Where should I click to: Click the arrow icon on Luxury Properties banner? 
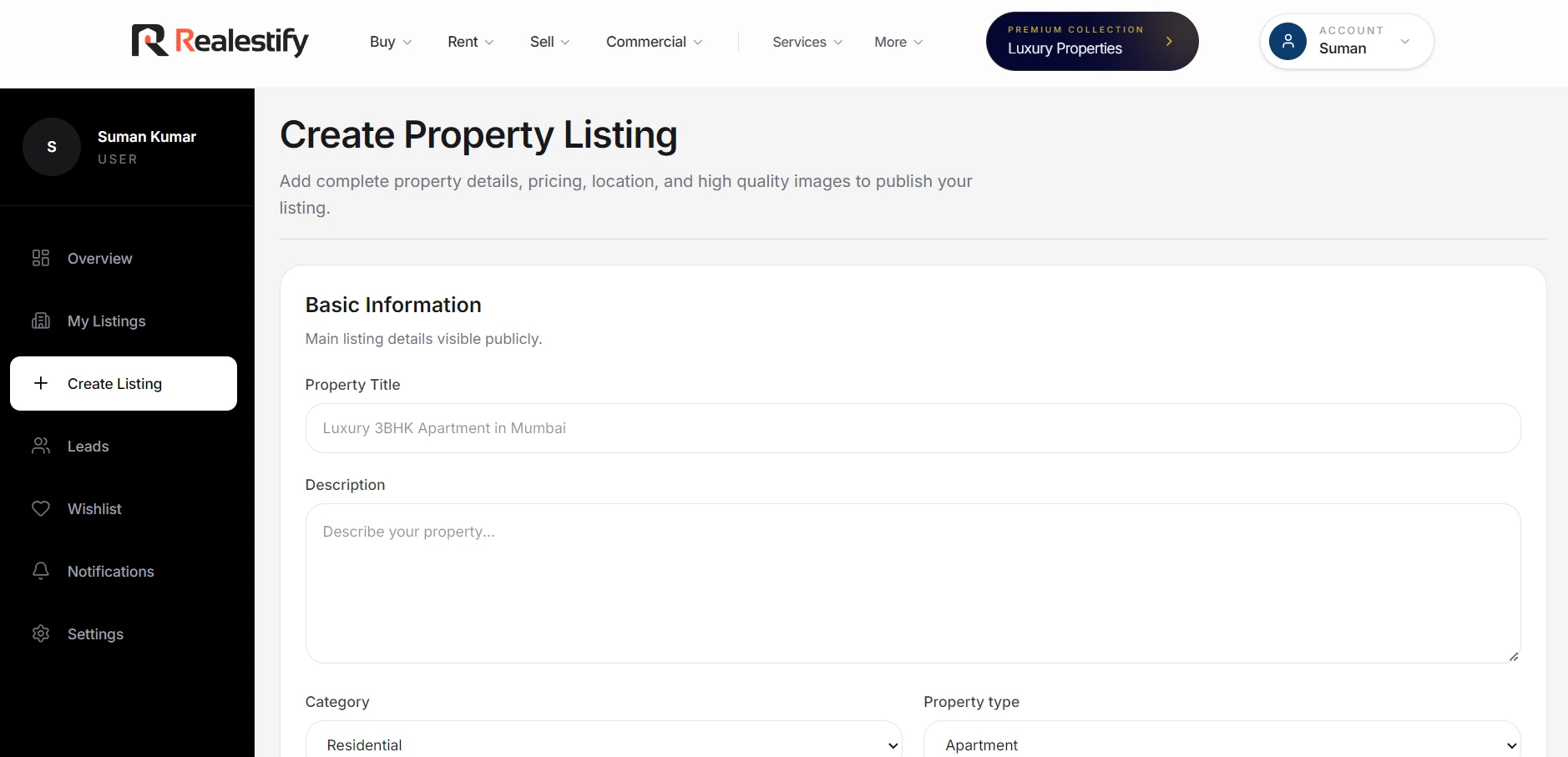1169,41
